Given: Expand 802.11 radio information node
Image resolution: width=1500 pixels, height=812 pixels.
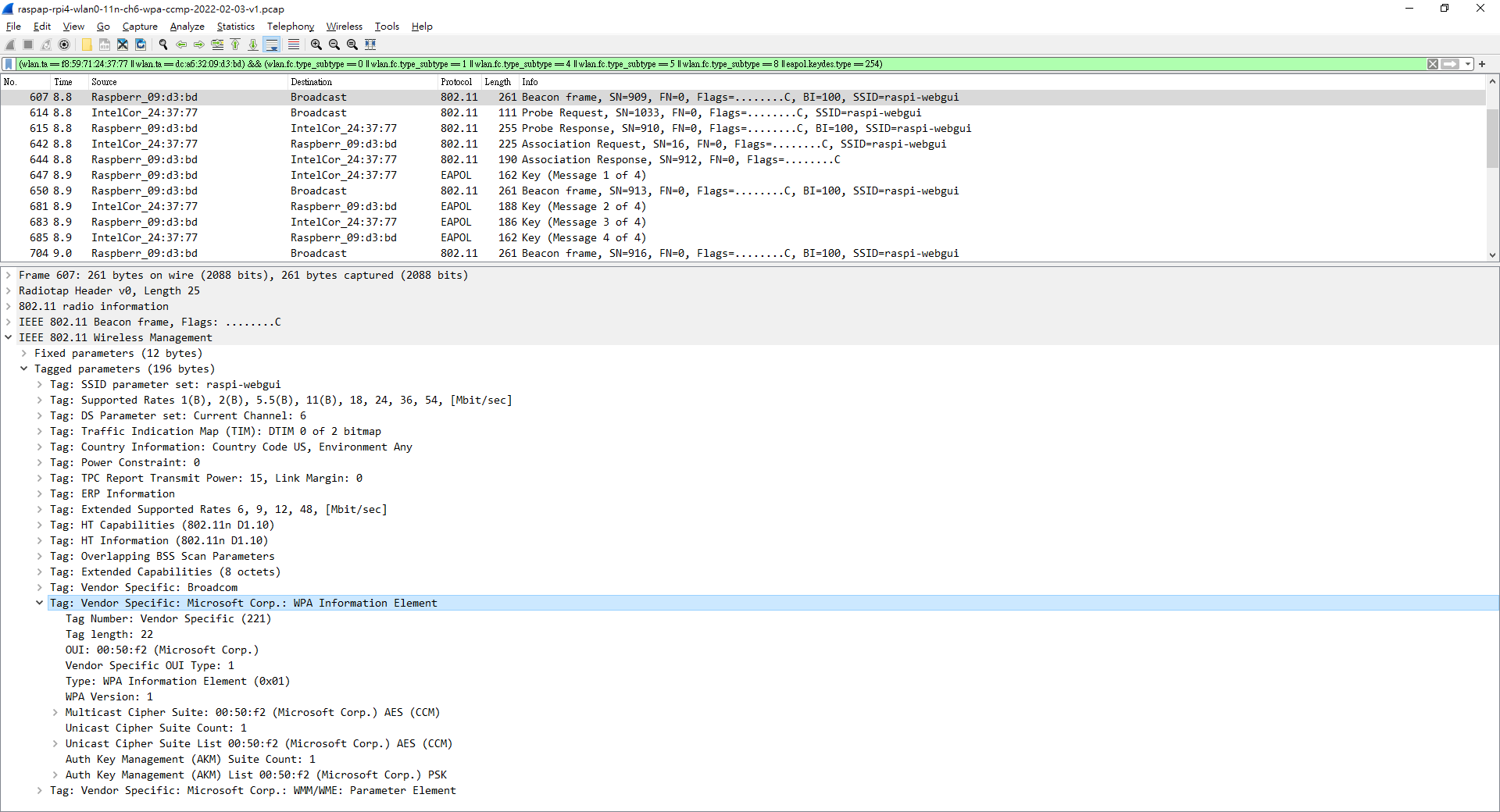Looking at the screenshot, I should click(9, 306).
